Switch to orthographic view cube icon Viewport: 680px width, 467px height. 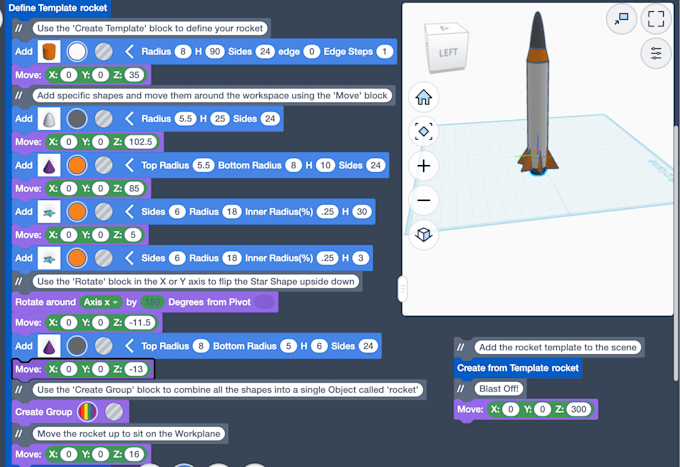424,235
